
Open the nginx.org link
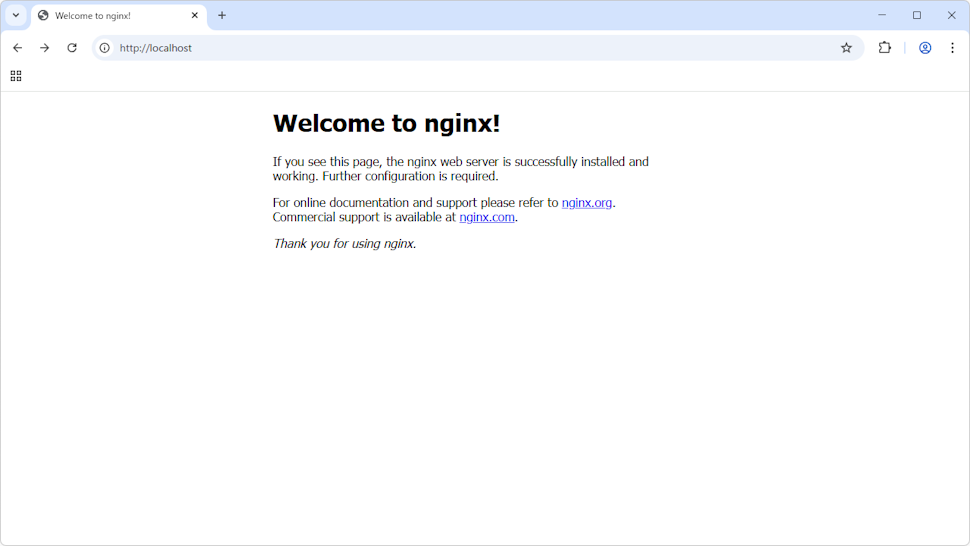click(x=586, y=203)
